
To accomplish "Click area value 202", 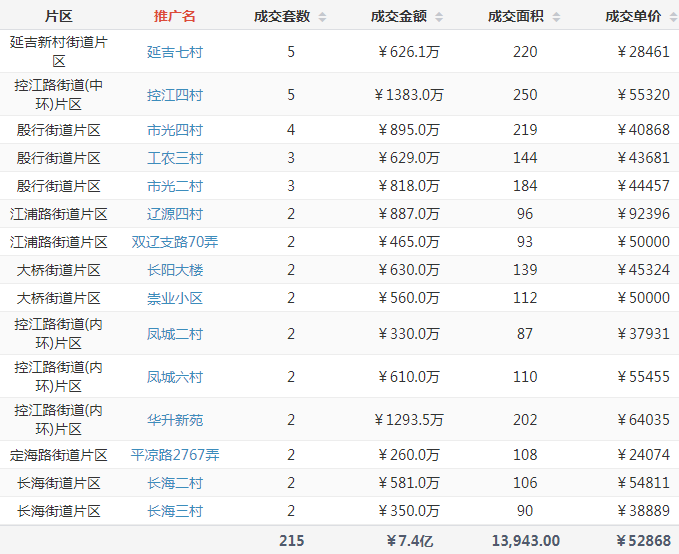I will pyautogui.click(x=525, y=420).
